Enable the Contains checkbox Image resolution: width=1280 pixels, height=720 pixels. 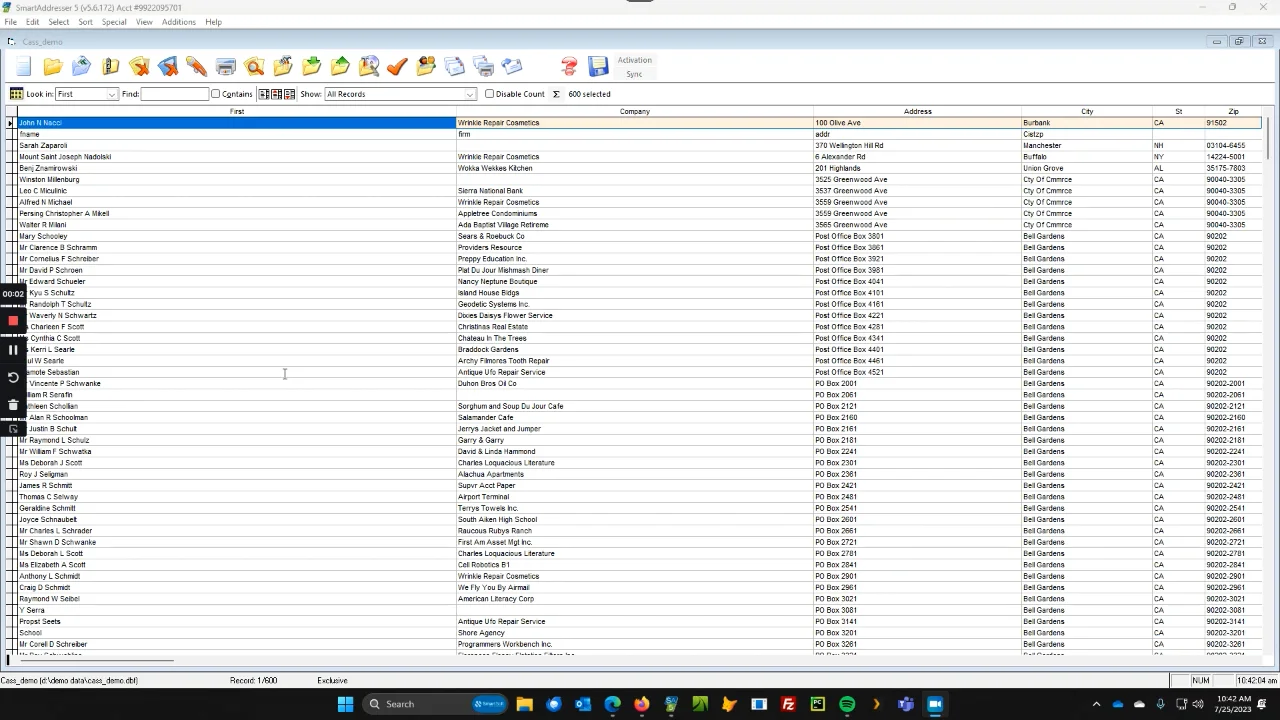(216, 94)
